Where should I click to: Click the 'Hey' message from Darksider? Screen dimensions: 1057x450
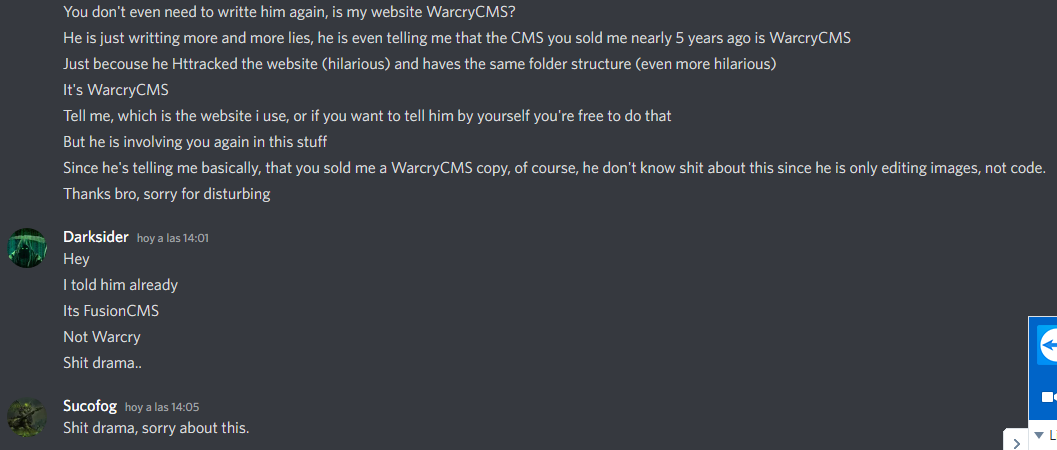pos(76,259)
